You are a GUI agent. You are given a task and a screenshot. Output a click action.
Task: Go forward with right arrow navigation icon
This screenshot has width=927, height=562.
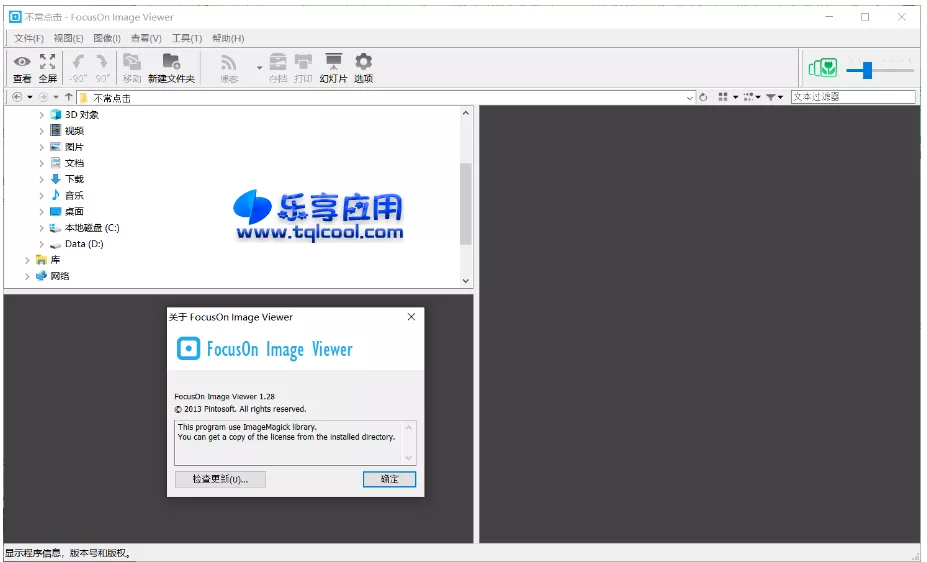click(43, 97)
